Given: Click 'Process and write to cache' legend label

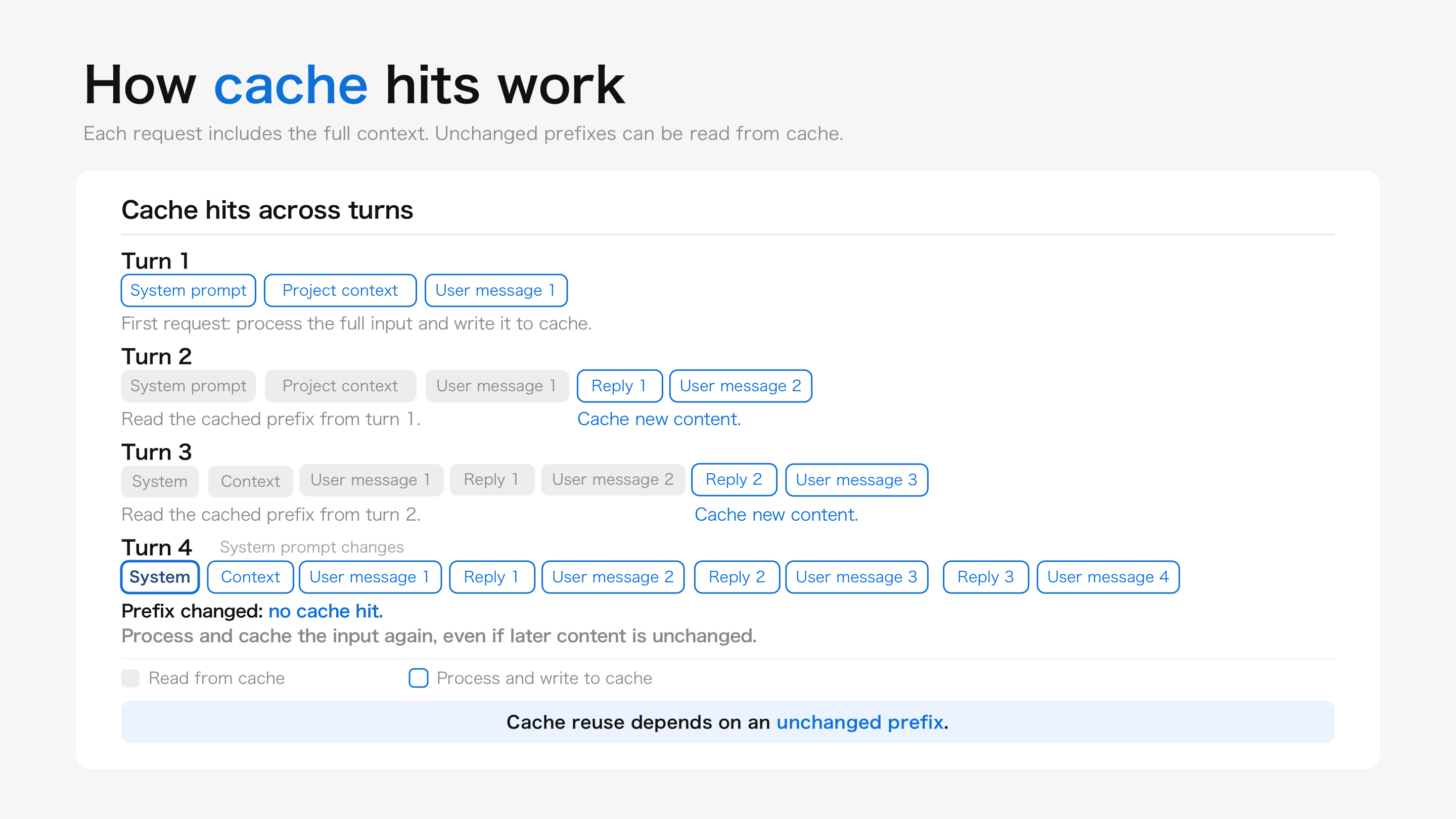Looking at the screenshot, I should pos(544,678).
